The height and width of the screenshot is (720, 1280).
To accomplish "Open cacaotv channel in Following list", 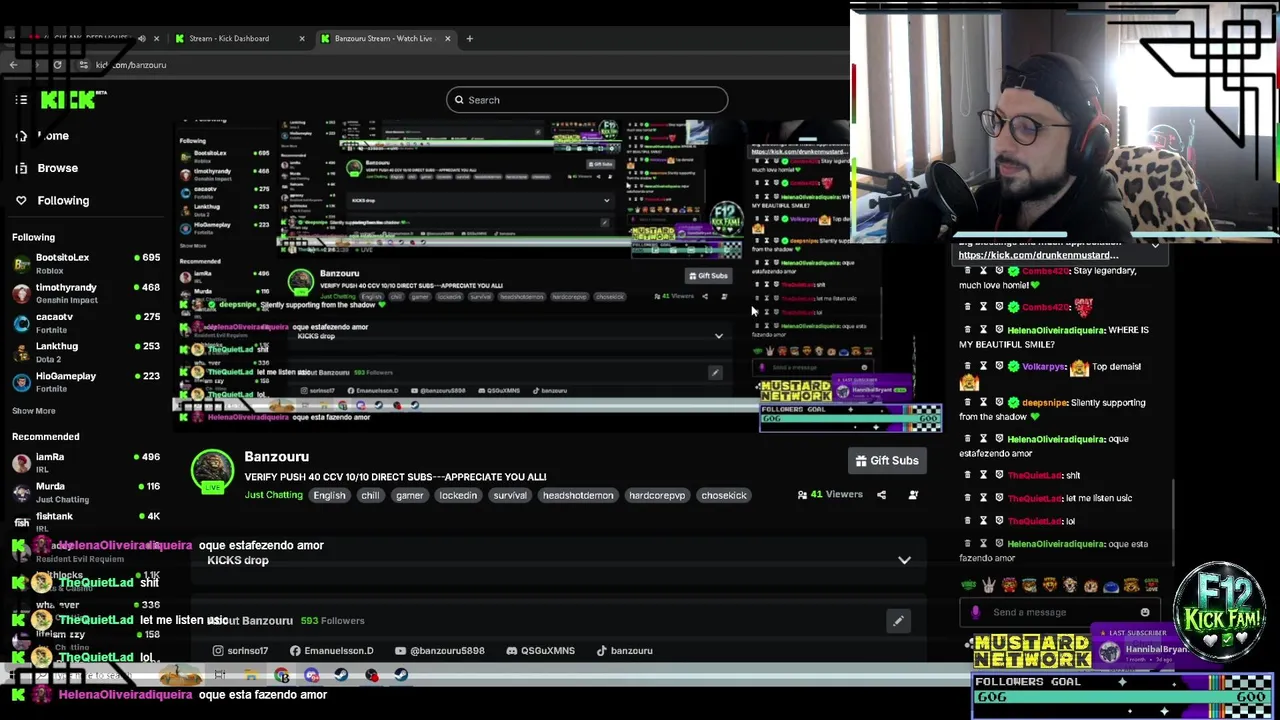I will [x=87, y=322].
